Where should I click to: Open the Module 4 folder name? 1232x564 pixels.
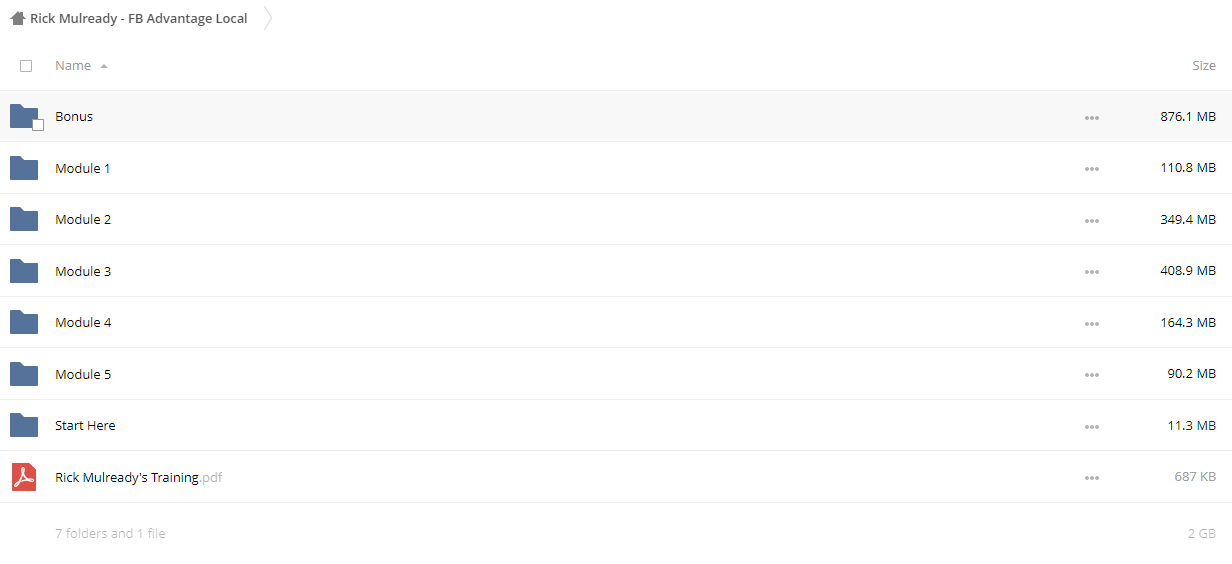(x=83, y=322)
